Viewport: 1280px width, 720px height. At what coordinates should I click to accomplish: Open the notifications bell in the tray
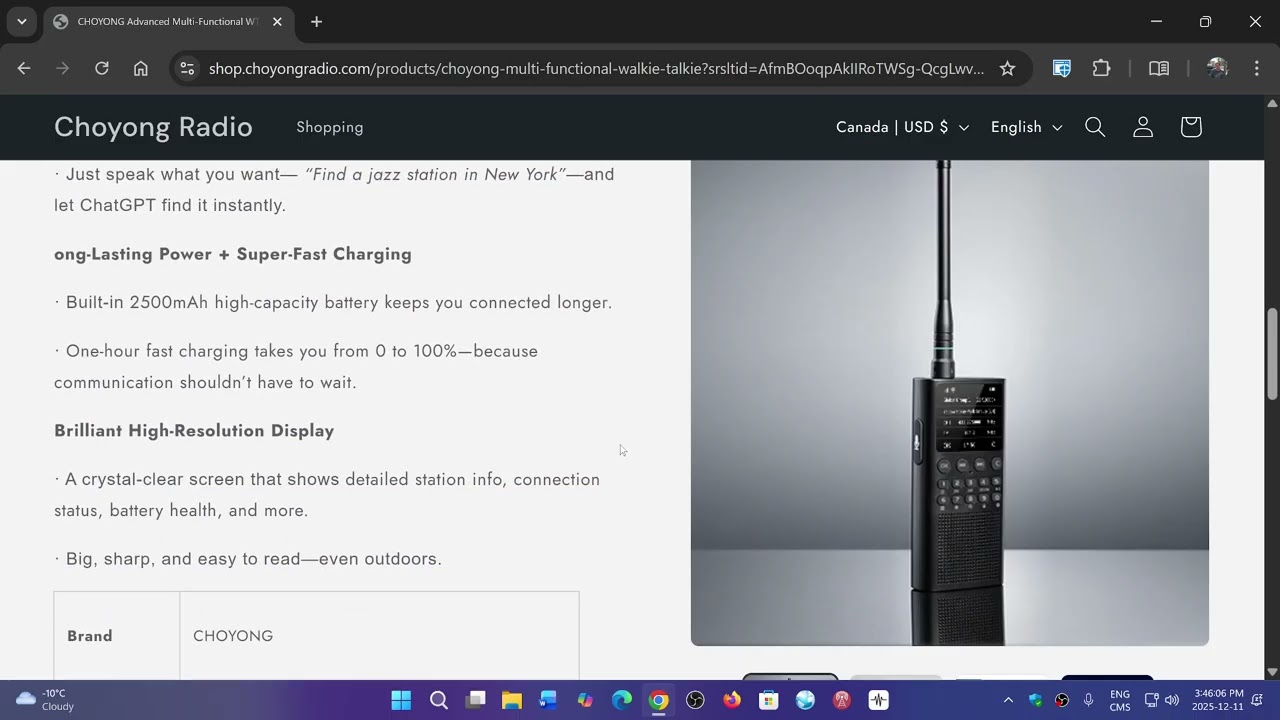click(x=1257, y=700)
